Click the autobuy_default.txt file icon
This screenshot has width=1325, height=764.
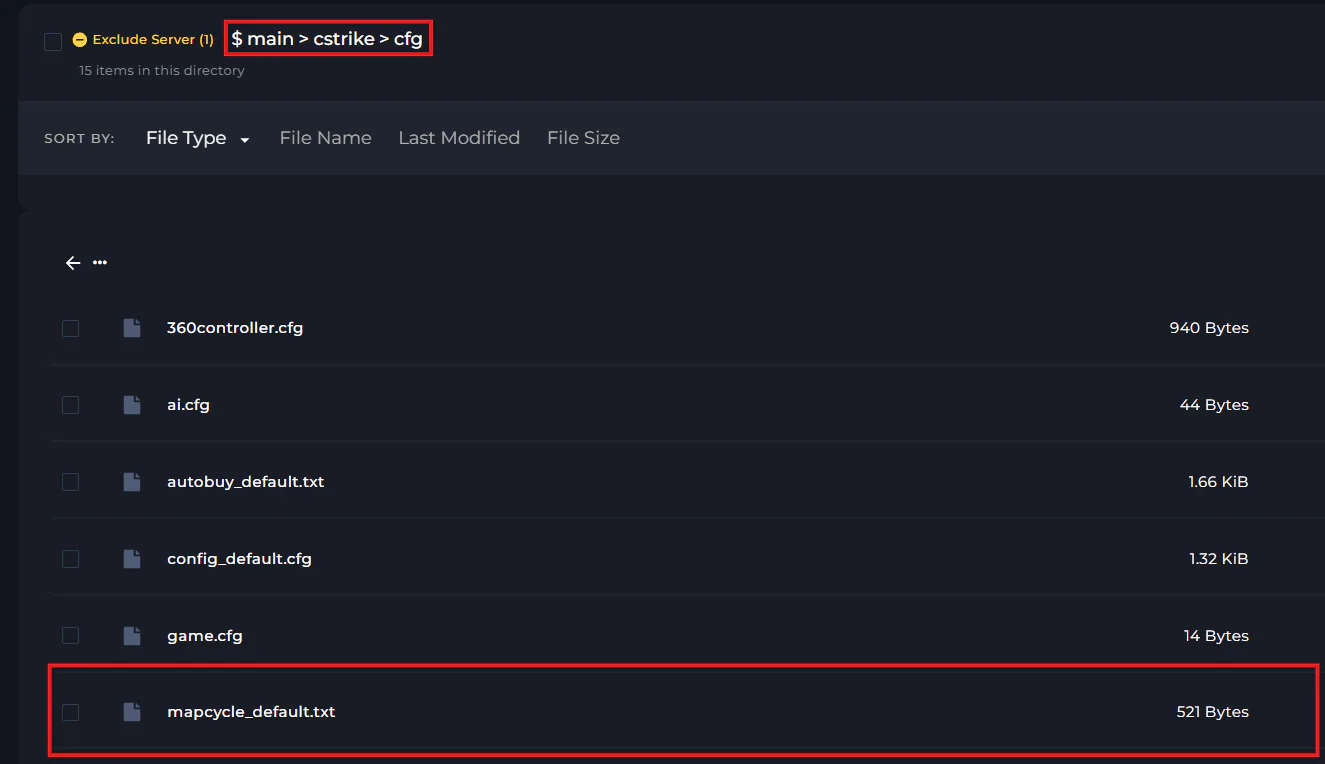(131, 482)
